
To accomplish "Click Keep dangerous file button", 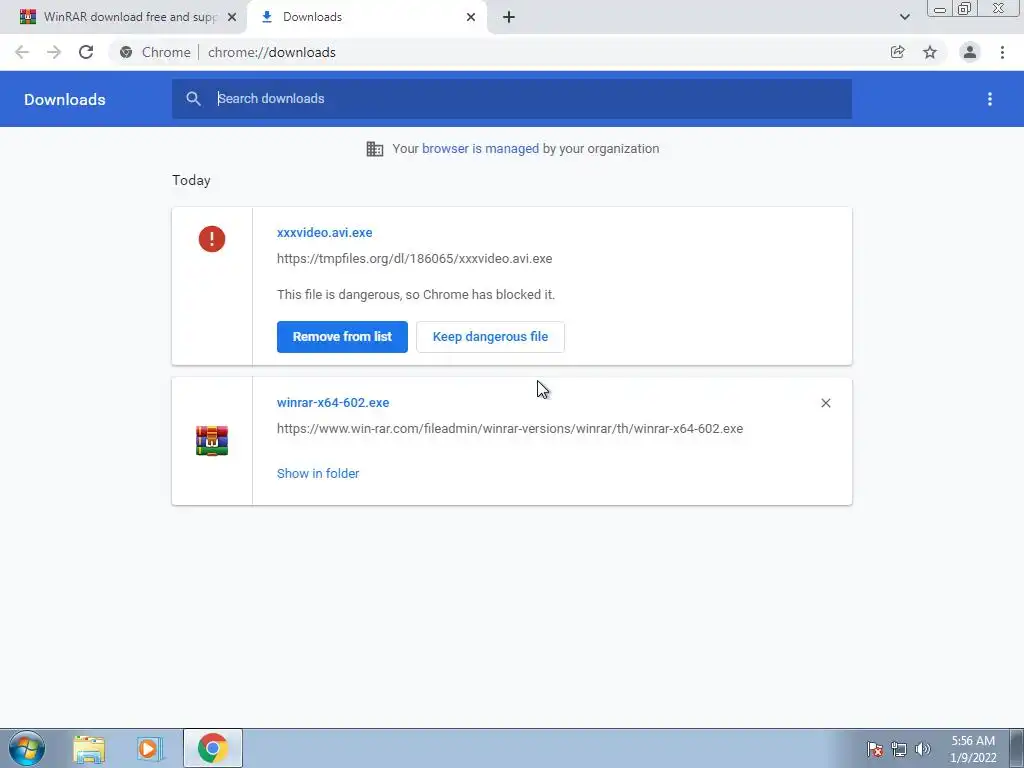I will click(490, 337).
